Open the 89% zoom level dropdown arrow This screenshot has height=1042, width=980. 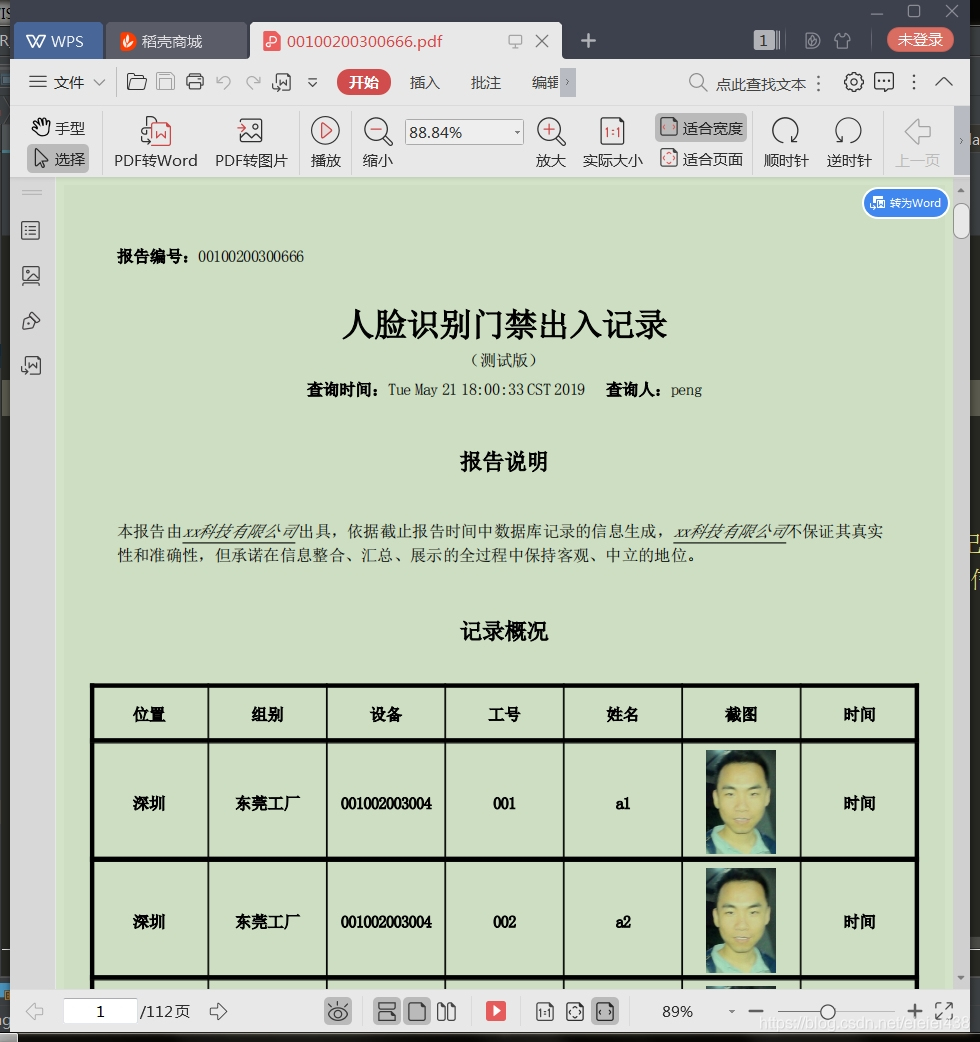[732, 1011]
